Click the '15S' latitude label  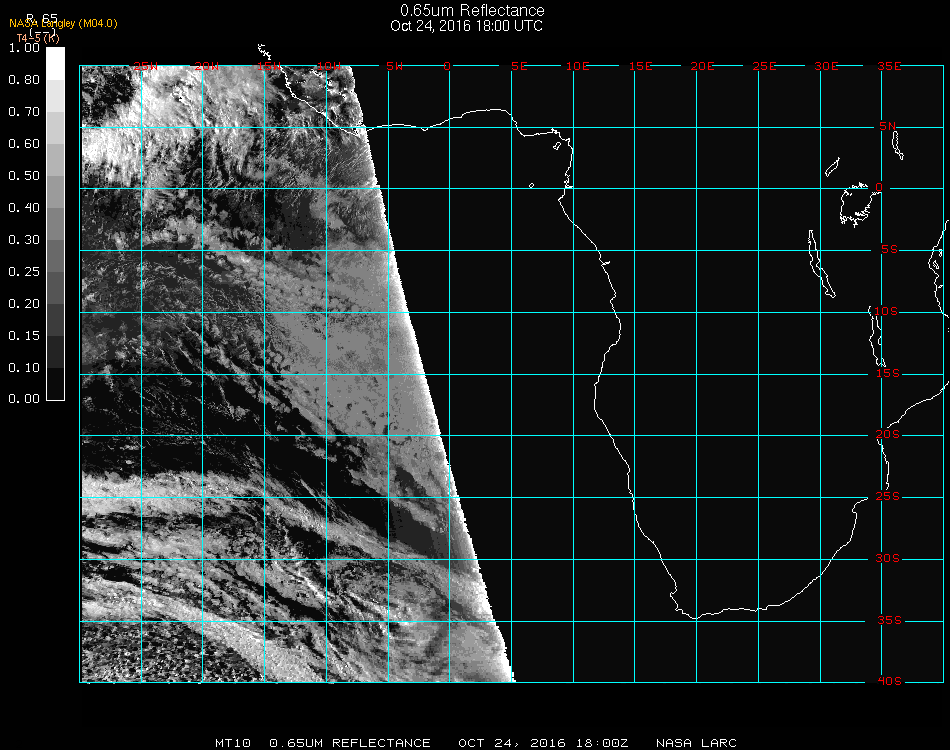click(x=888, y=373)
